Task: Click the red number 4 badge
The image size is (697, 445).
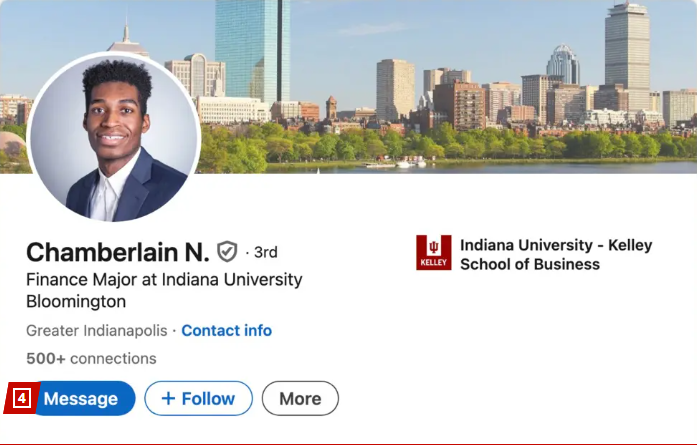Action: pyautogui.click(x=21, y=398)
